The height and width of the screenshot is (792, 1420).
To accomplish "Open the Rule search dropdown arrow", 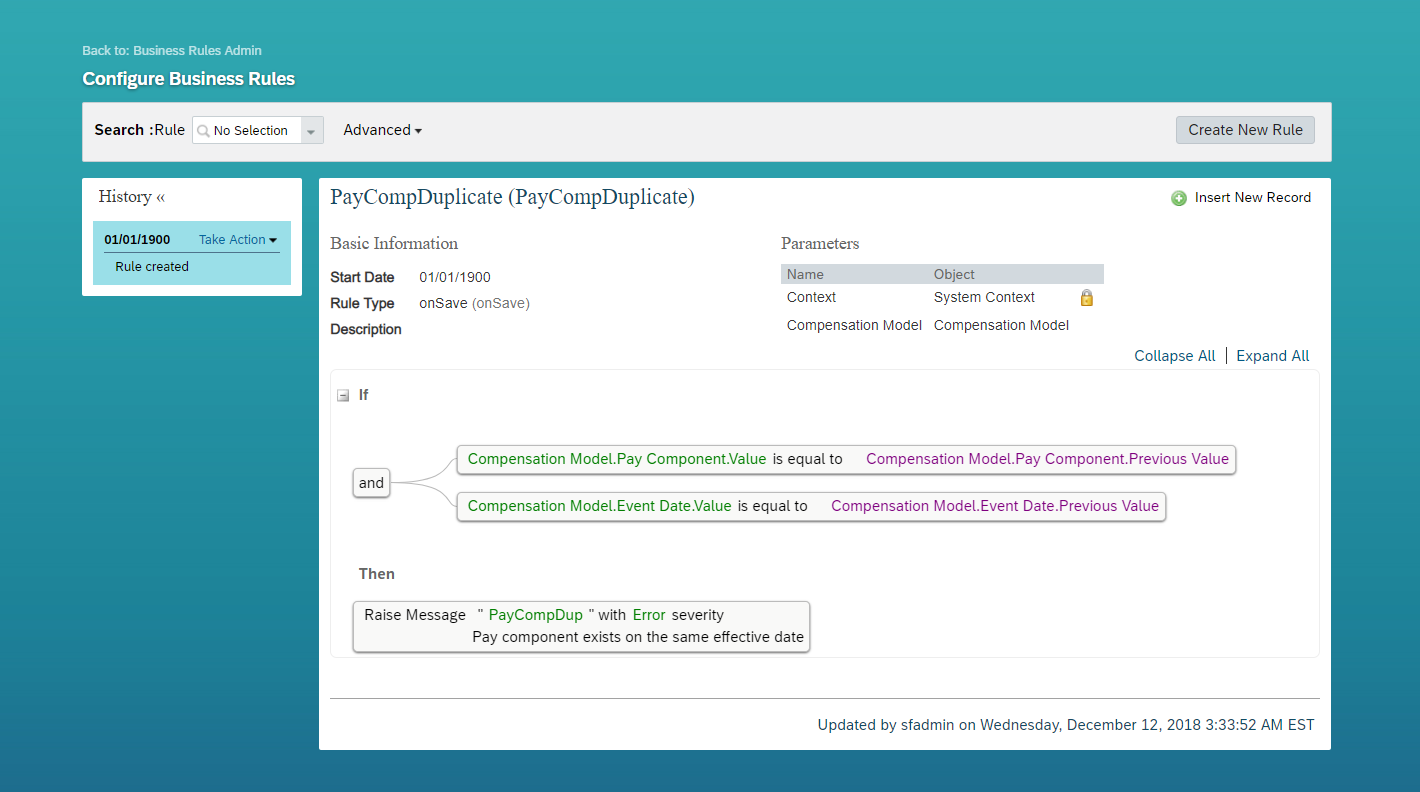I will [x=312, y=131].
